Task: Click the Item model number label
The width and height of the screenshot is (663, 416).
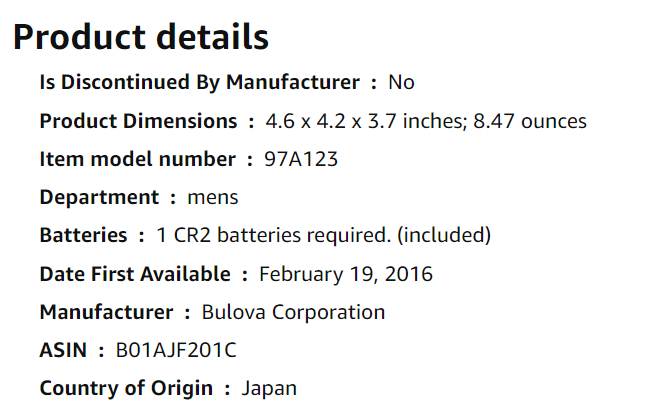Action: point(138,160)
